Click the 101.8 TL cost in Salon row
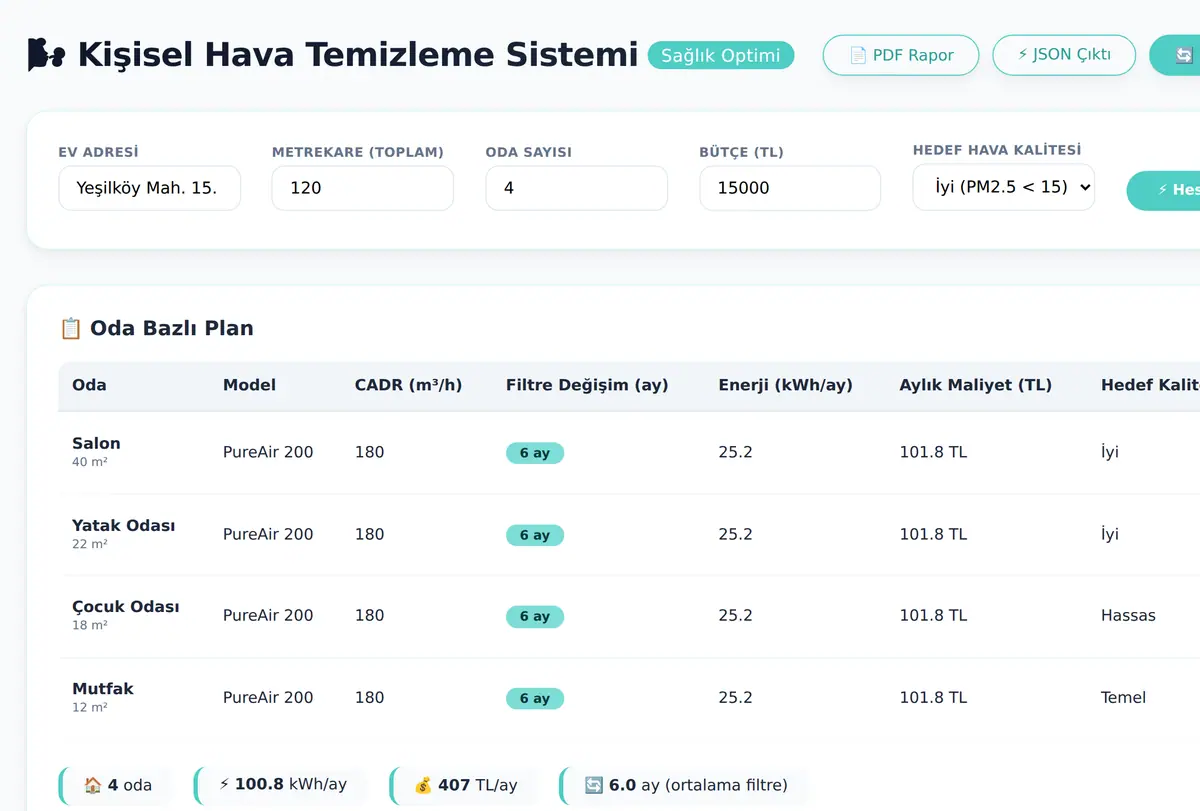This screenshot has height=811, width=1200. (933, 452)
